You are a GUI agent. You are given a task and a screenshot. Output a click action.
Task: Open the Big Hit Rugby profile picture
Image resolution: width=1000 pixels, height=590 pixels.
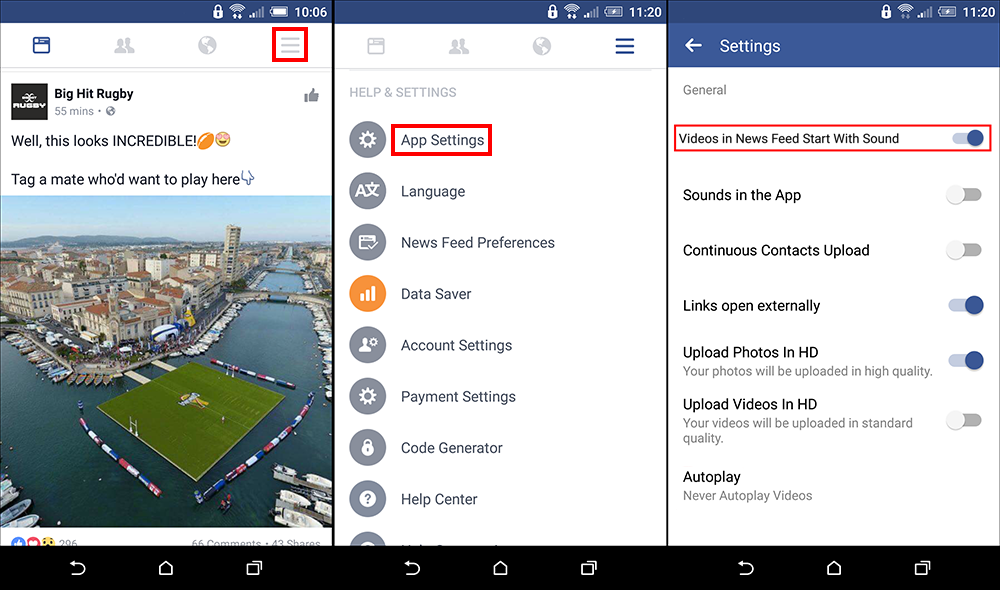tap(29, 101)
